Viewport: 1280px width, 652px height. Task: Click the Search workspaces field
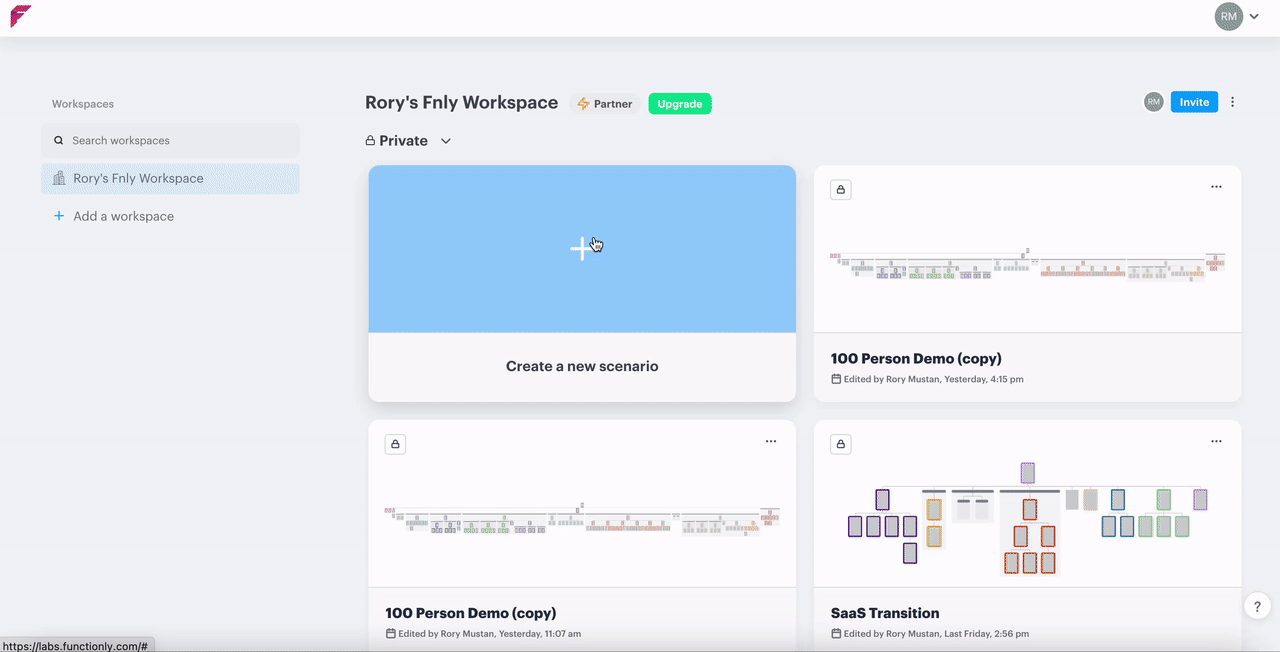point(170,141)
